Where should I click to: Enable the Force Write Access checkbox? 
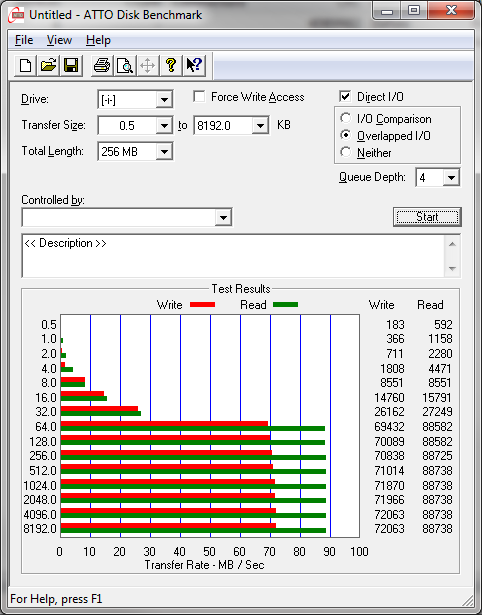point(199,96)
